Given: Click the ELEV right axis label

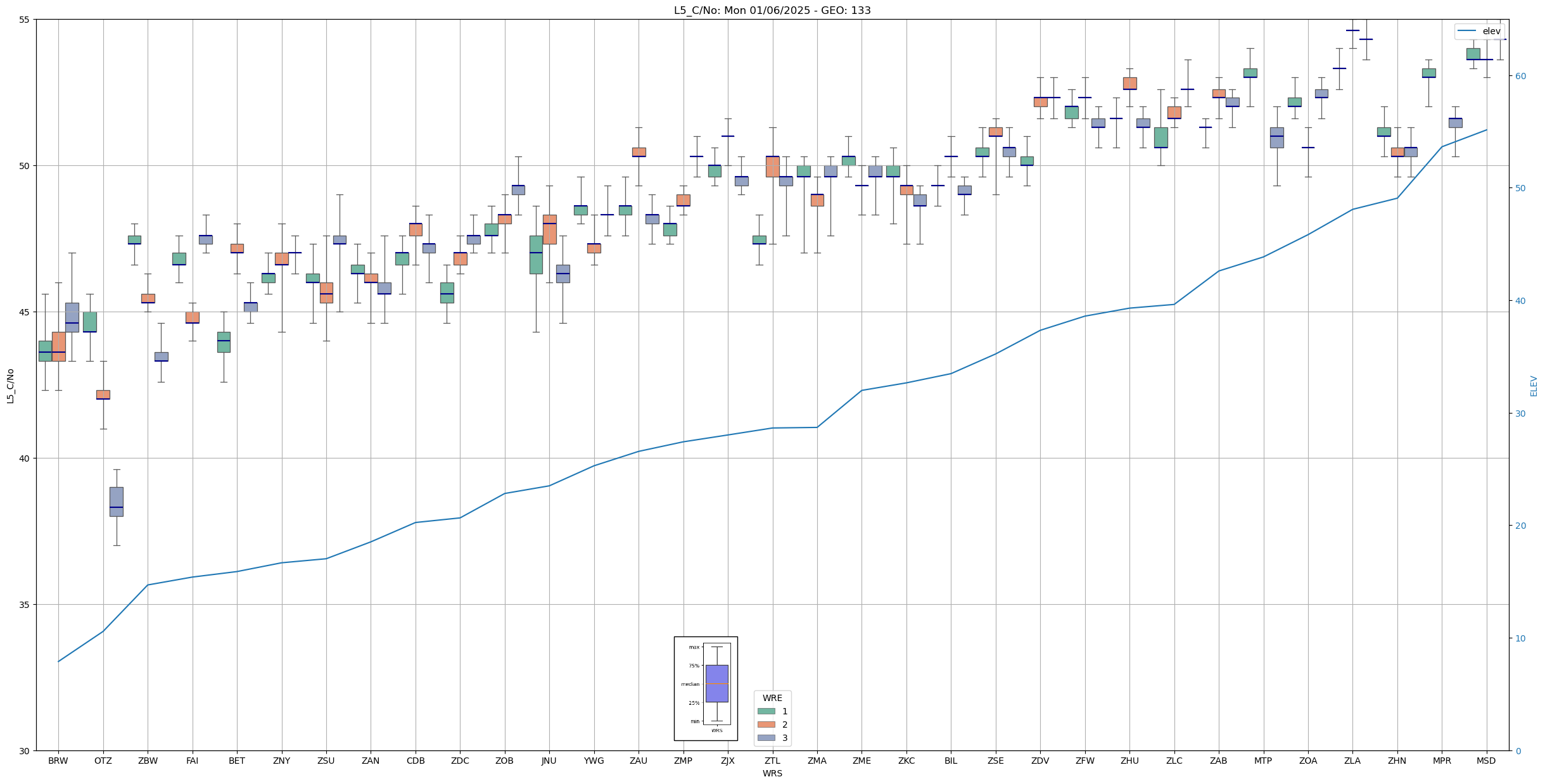Looking at the screenshot, I should click(1534, 386).
